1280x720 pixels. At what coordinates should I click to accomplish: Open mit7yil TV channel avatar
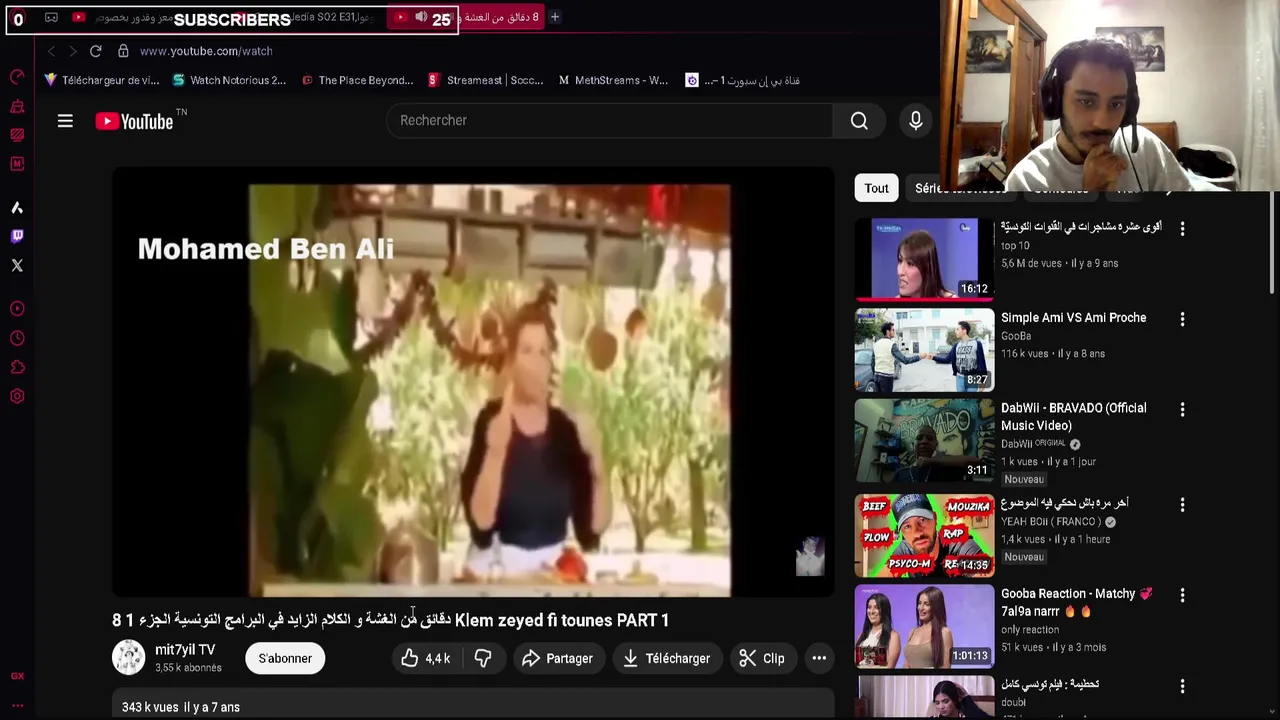tap(128, 657)
